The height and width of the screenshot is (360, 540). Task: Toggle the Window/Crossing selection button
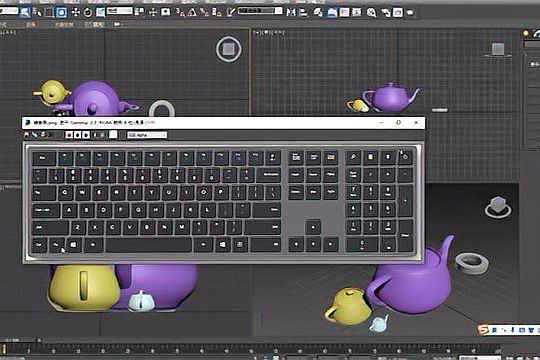(x=62, y=13)
